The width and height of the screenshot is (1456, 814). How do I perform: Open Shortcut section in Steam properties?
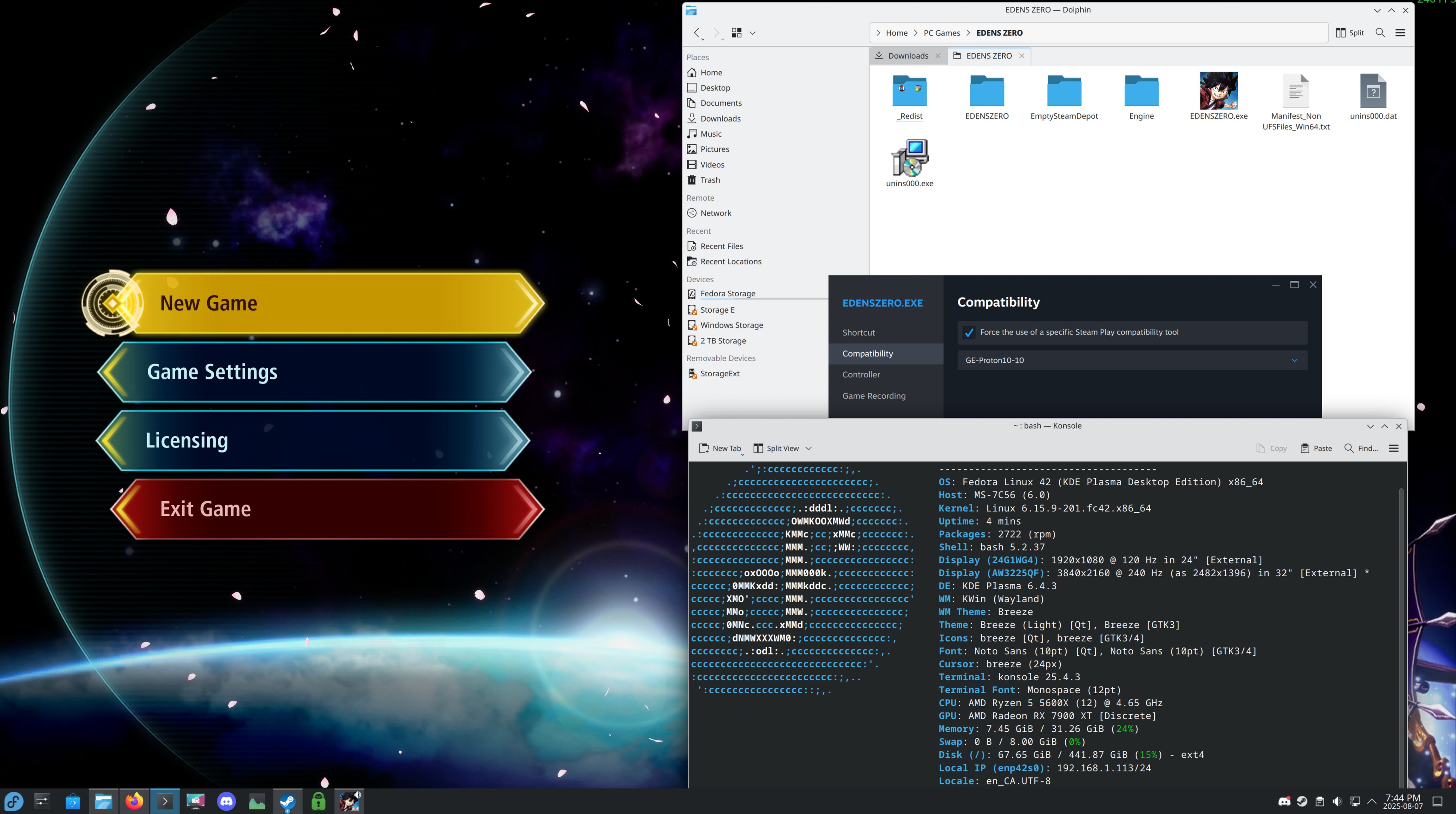point(886,333)
